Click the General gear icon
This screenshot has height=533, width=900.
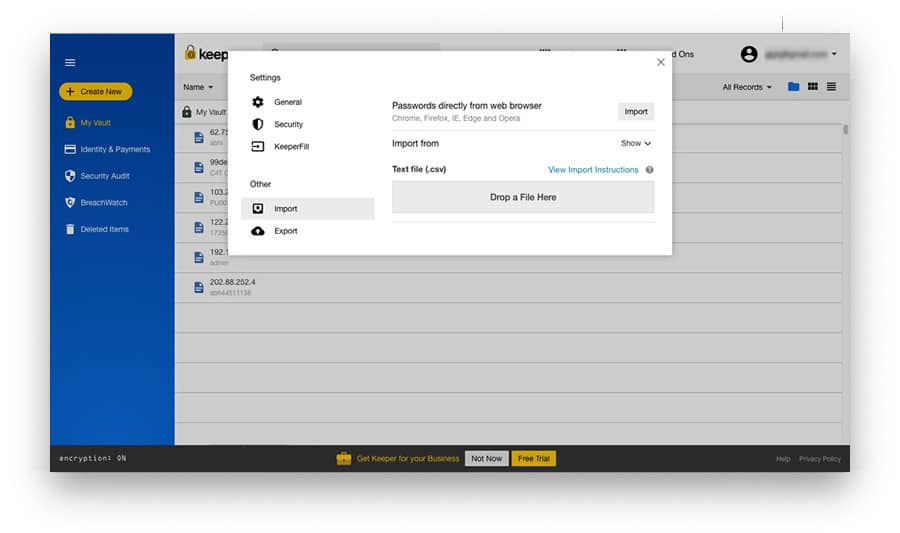[x=258, y=102]
